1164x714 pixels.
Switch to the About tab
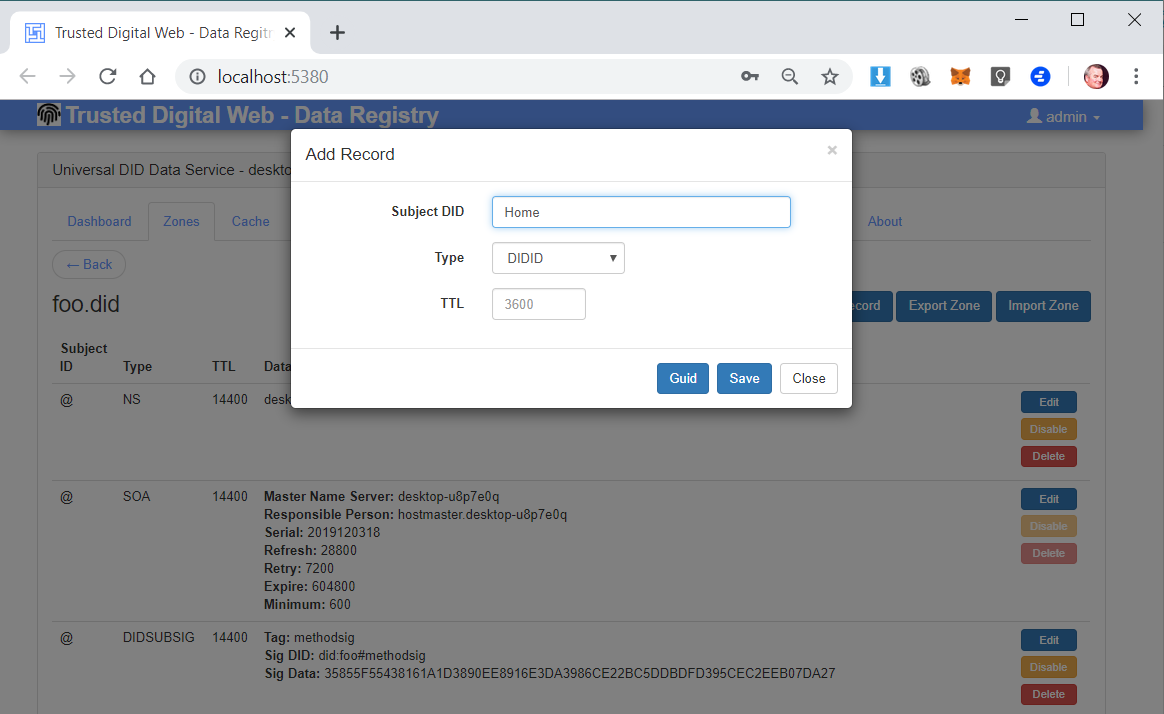[884, 222]
